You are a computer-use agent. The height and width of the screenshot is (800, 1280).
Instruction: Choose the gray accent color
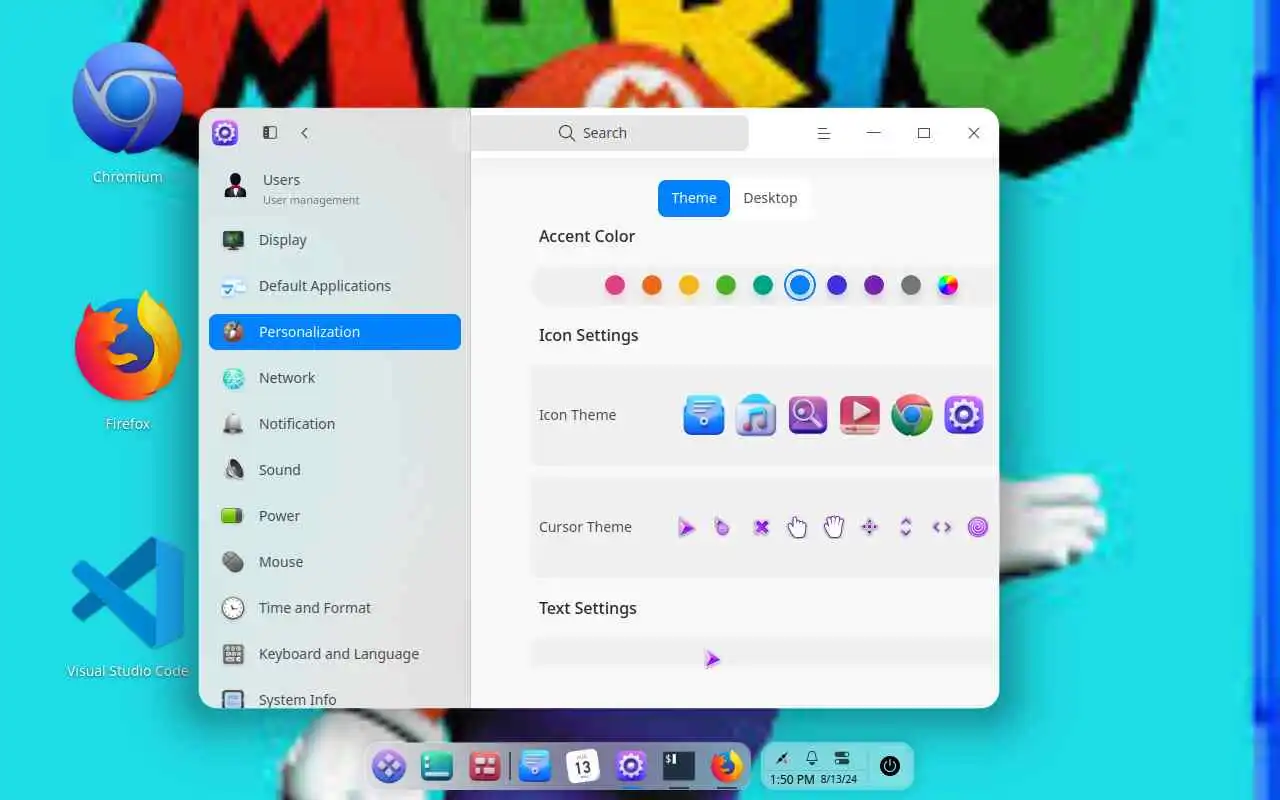tap(911, 286)
